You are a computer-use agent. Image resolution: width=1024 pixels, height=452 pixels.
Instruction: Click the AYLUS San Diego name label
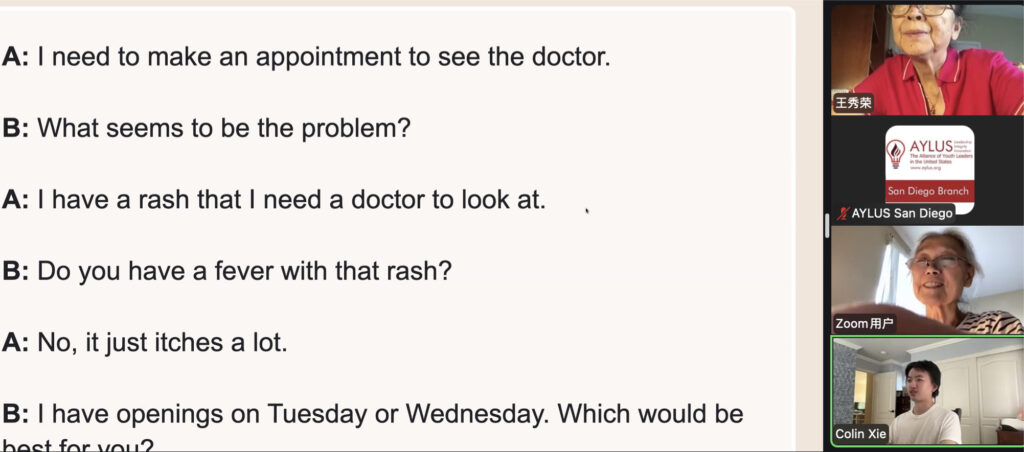[901, 213]
